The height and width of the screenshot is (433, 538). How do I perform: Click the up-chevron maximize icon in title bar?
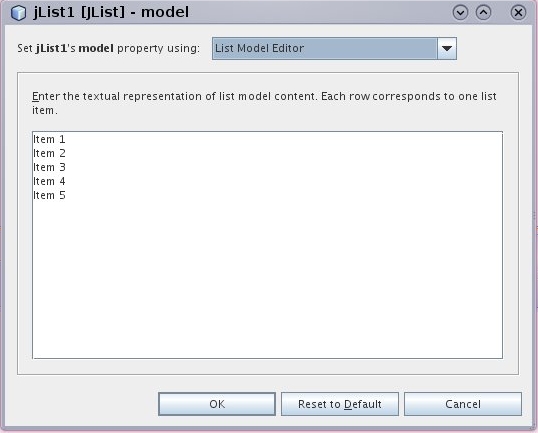coord(483,13)
